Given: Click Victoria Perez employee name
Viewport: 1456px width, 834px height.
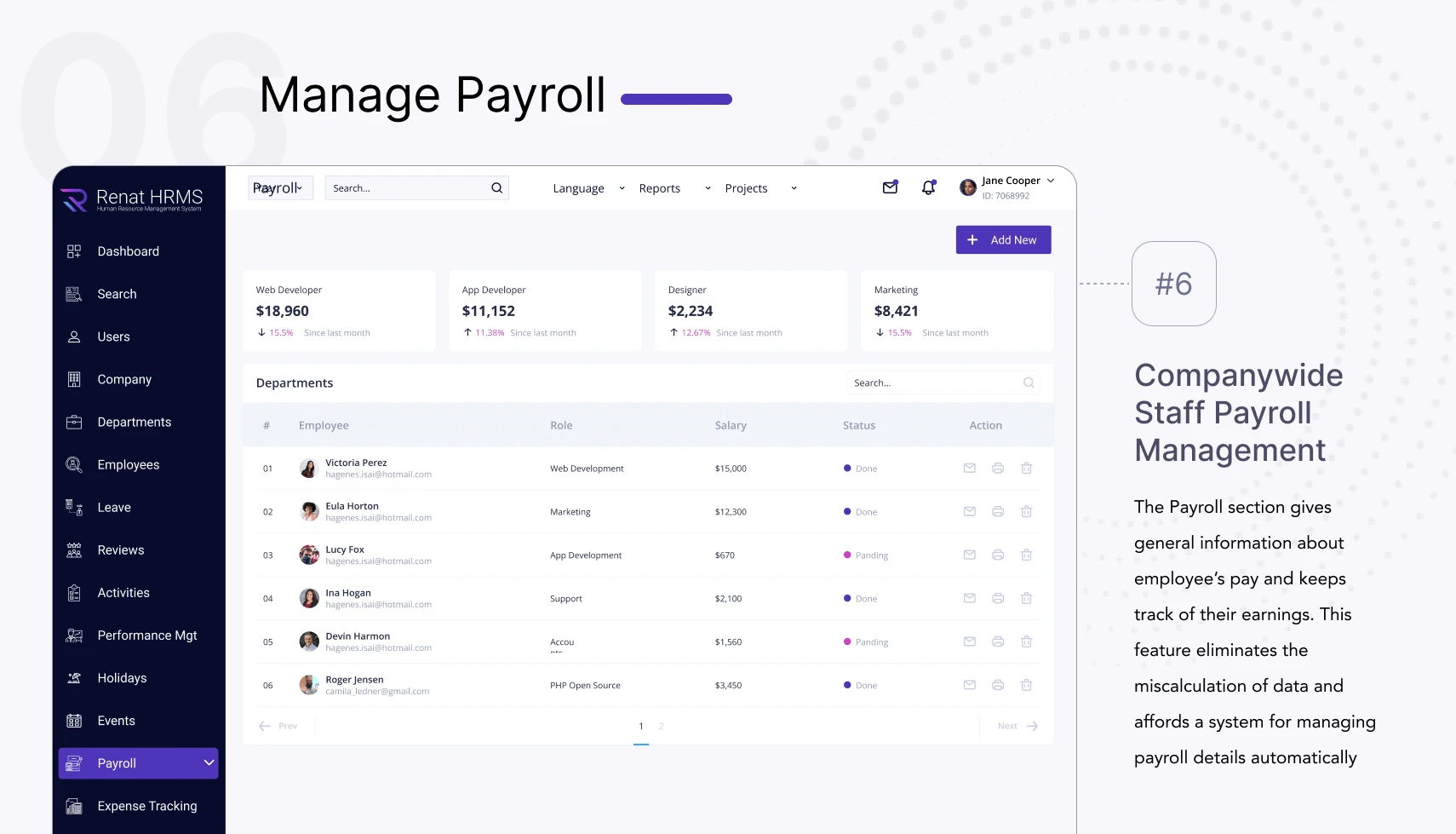Looking at the screenshot, I should tap(356, 463).
